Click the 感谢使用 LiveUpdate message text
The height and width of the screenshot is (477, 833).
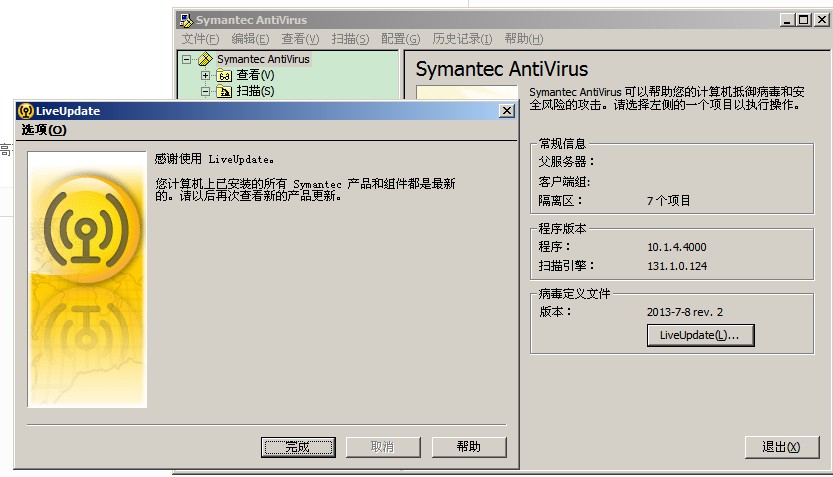[214, 159]
